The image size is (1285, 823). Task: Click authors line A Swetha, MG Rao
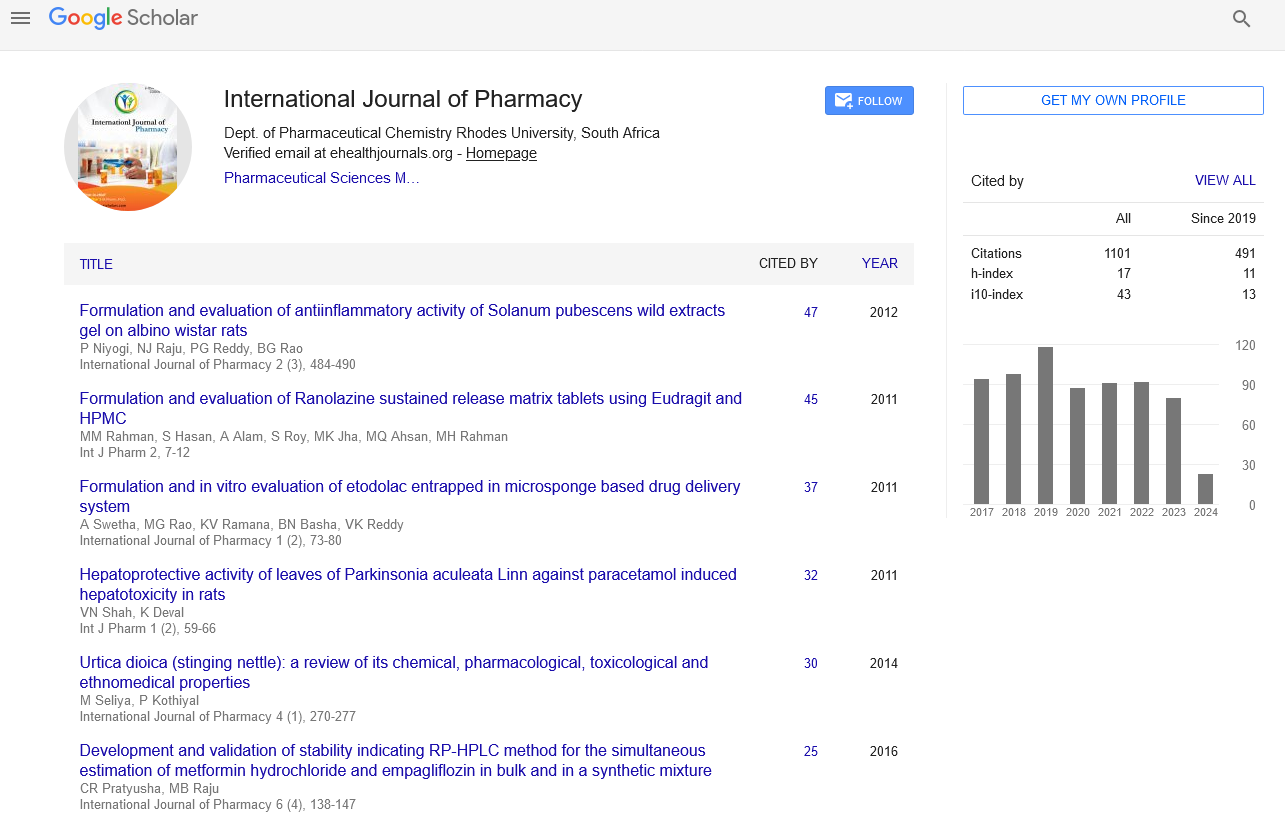242,524
